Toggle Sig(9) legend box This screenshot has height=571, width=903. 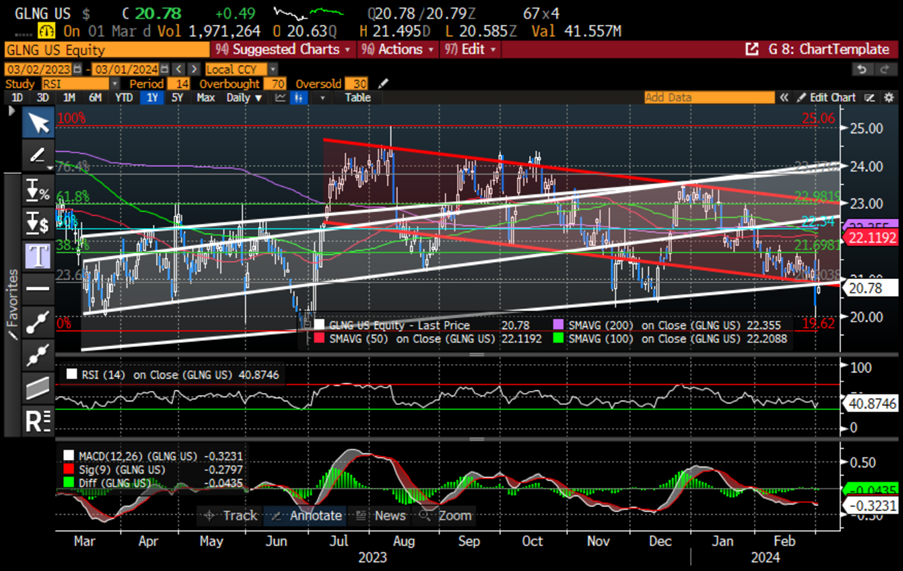pyautogui.click(x=69, y=469)
